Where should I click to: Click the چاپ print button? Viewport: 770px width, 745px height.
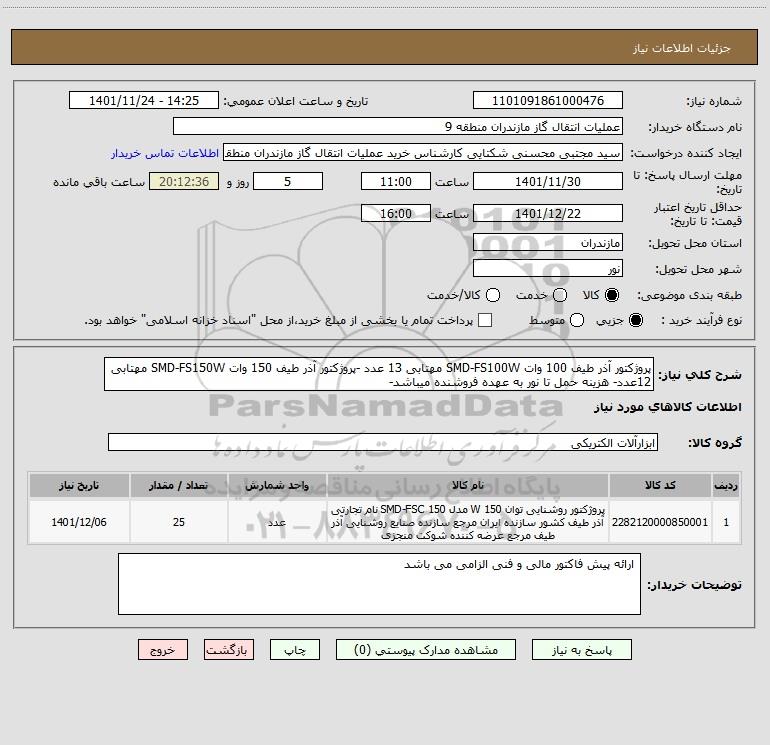pos(295,650)
